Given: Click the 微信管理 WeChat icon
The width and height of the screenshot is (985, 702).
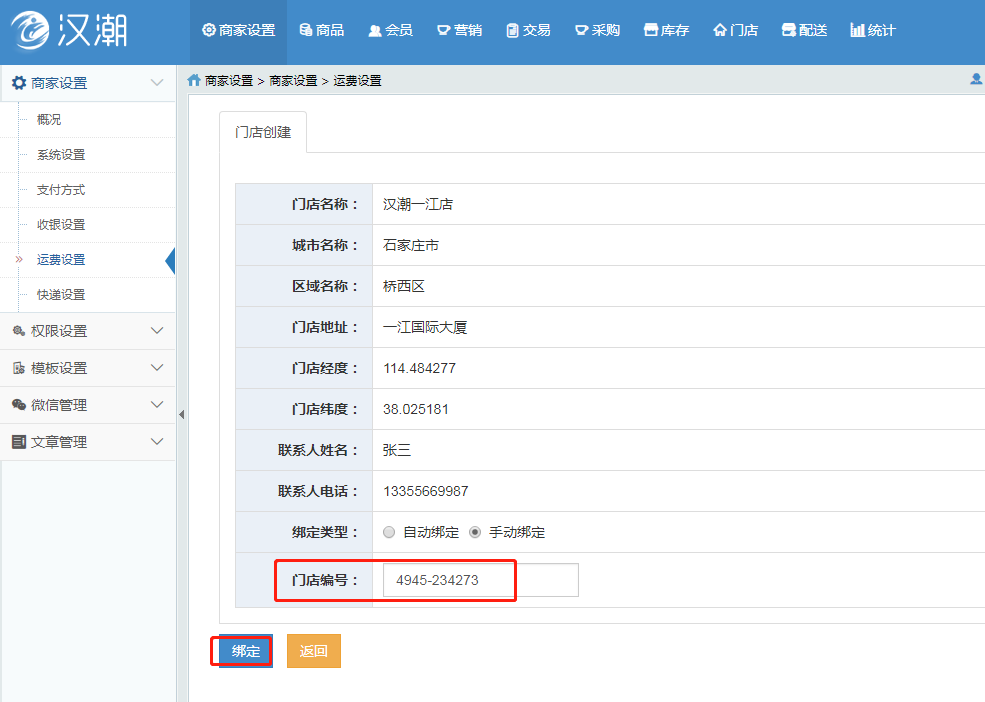Looking at the screenshot, I should point(18,405).
